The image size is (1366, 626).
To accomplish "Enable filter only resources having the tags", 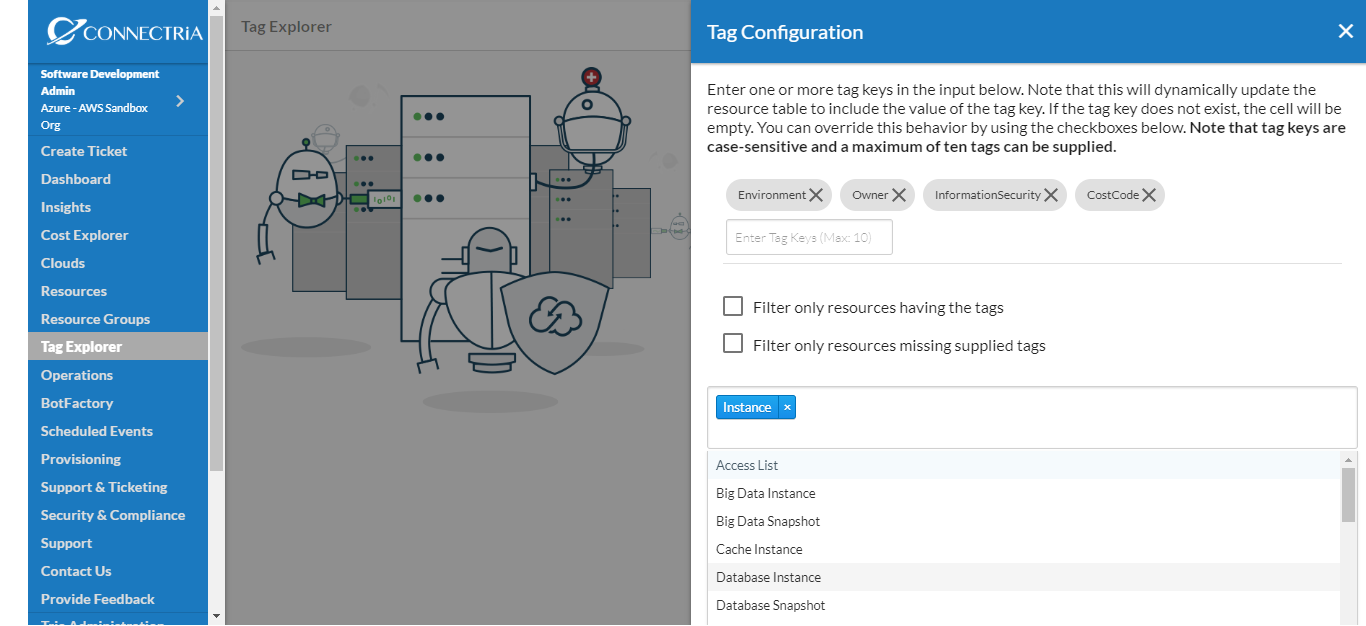I will (x=733, y=306).
